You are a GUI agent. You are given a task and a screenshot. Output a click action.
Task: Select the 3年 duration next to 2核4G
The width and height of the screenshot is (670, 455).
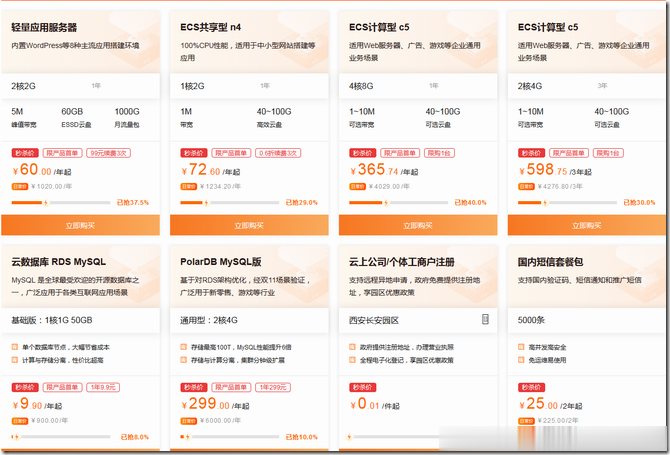602,86
